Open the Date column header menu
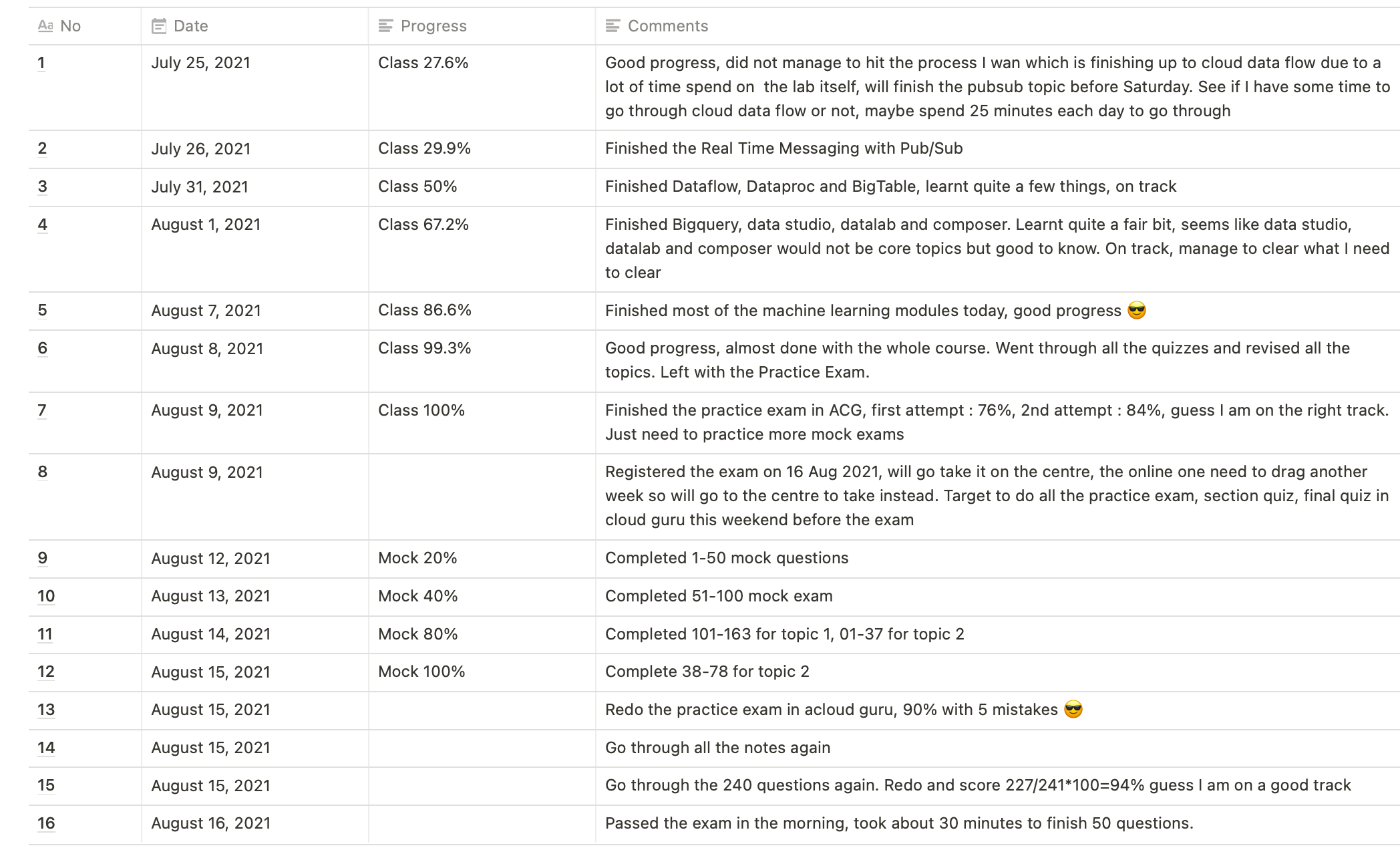1400x850 pixels. tap(190, 26)
